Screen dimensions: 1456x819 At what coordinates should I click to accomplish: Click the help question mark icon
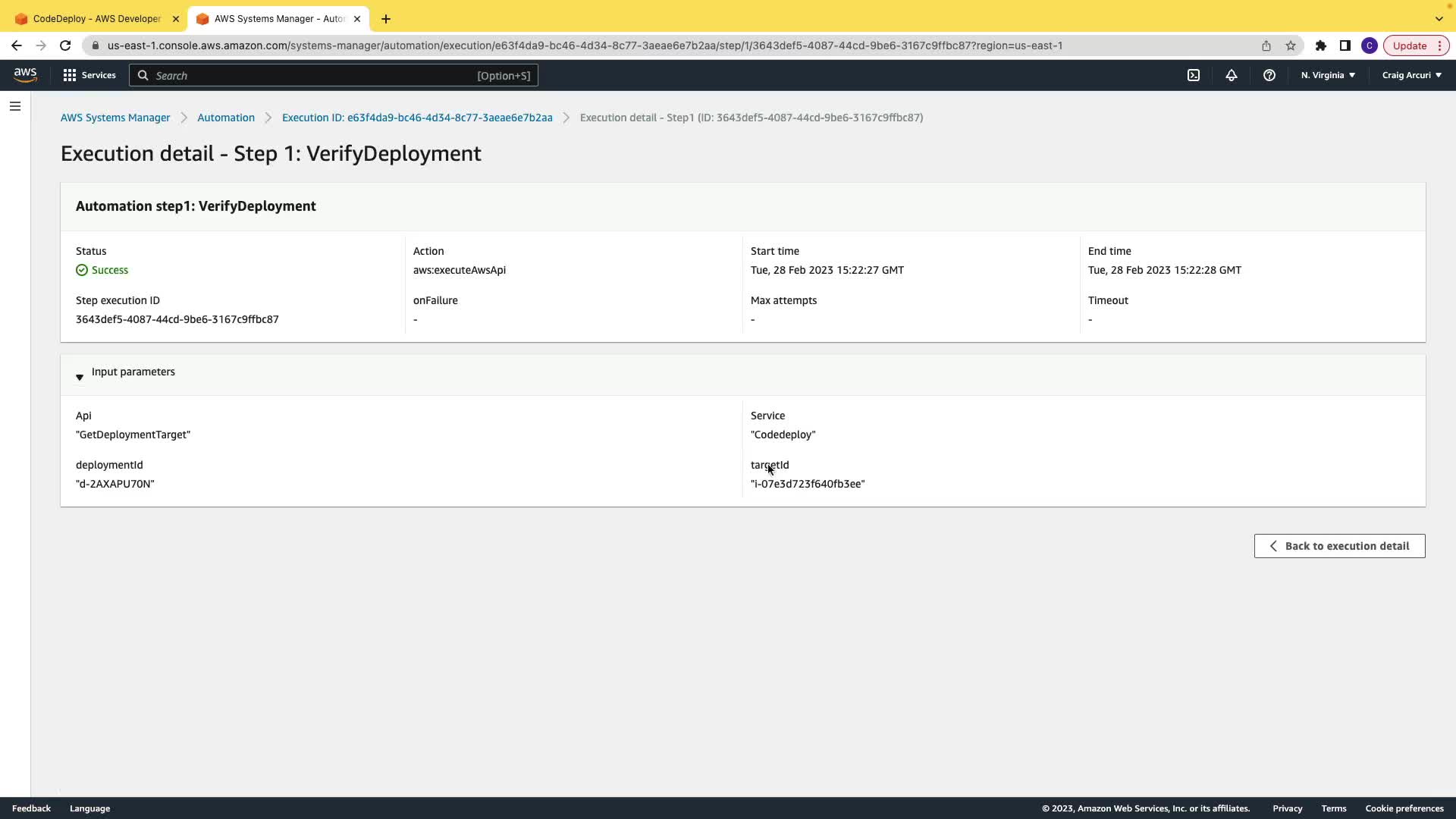[1269, 75]
